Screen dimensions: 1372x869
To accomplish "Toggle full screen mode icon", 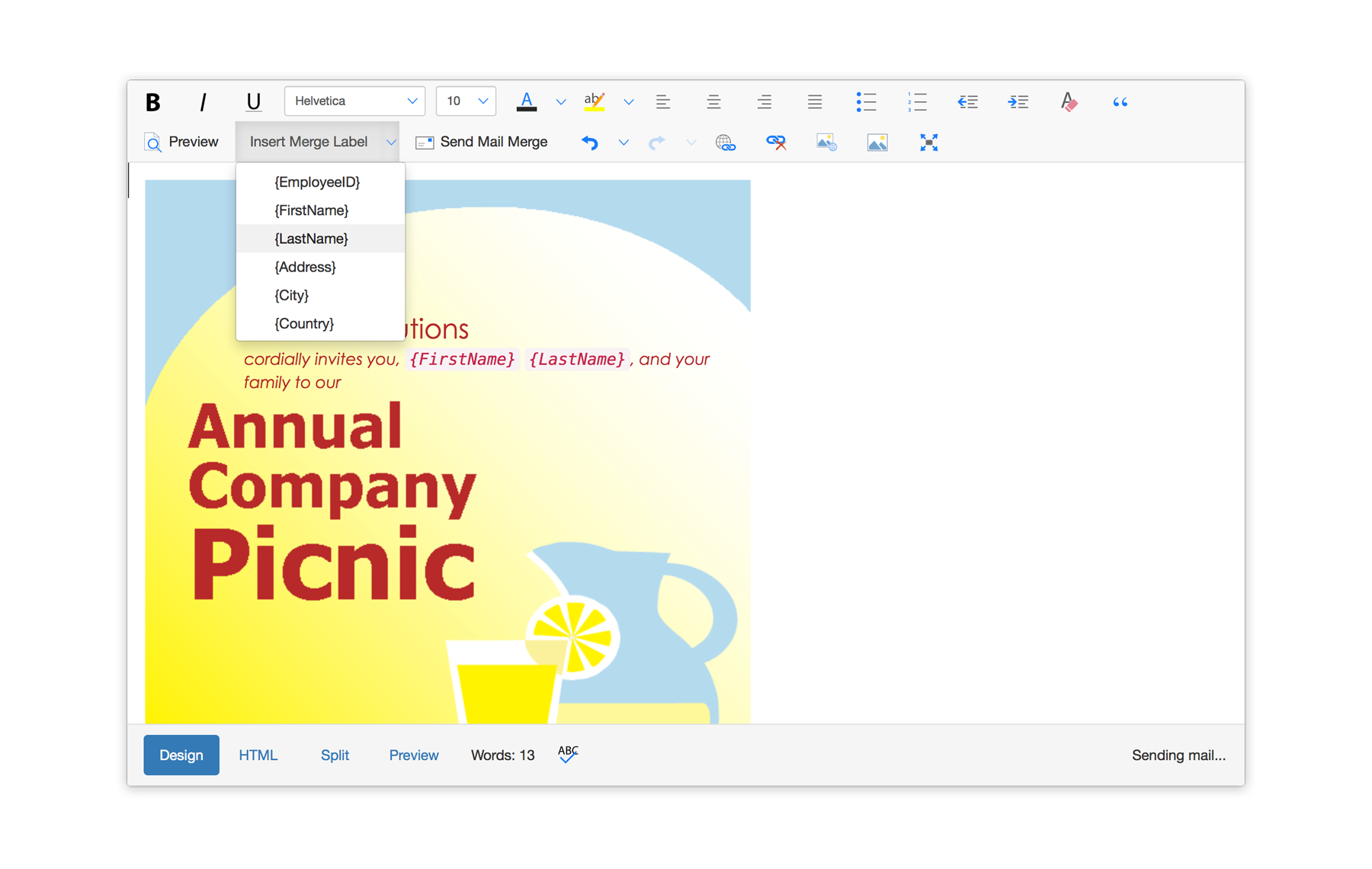I will (928, 143).
